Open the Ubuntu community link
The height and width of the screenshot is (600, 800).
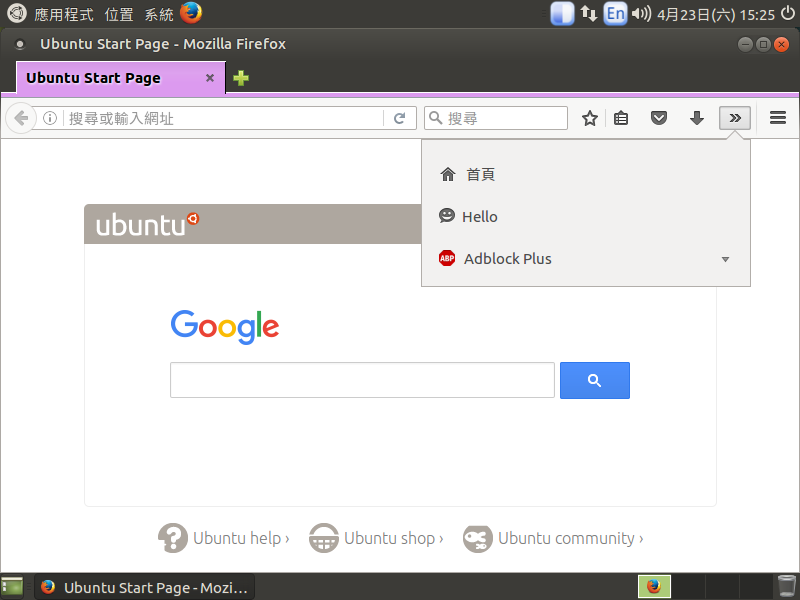point(553,538)
